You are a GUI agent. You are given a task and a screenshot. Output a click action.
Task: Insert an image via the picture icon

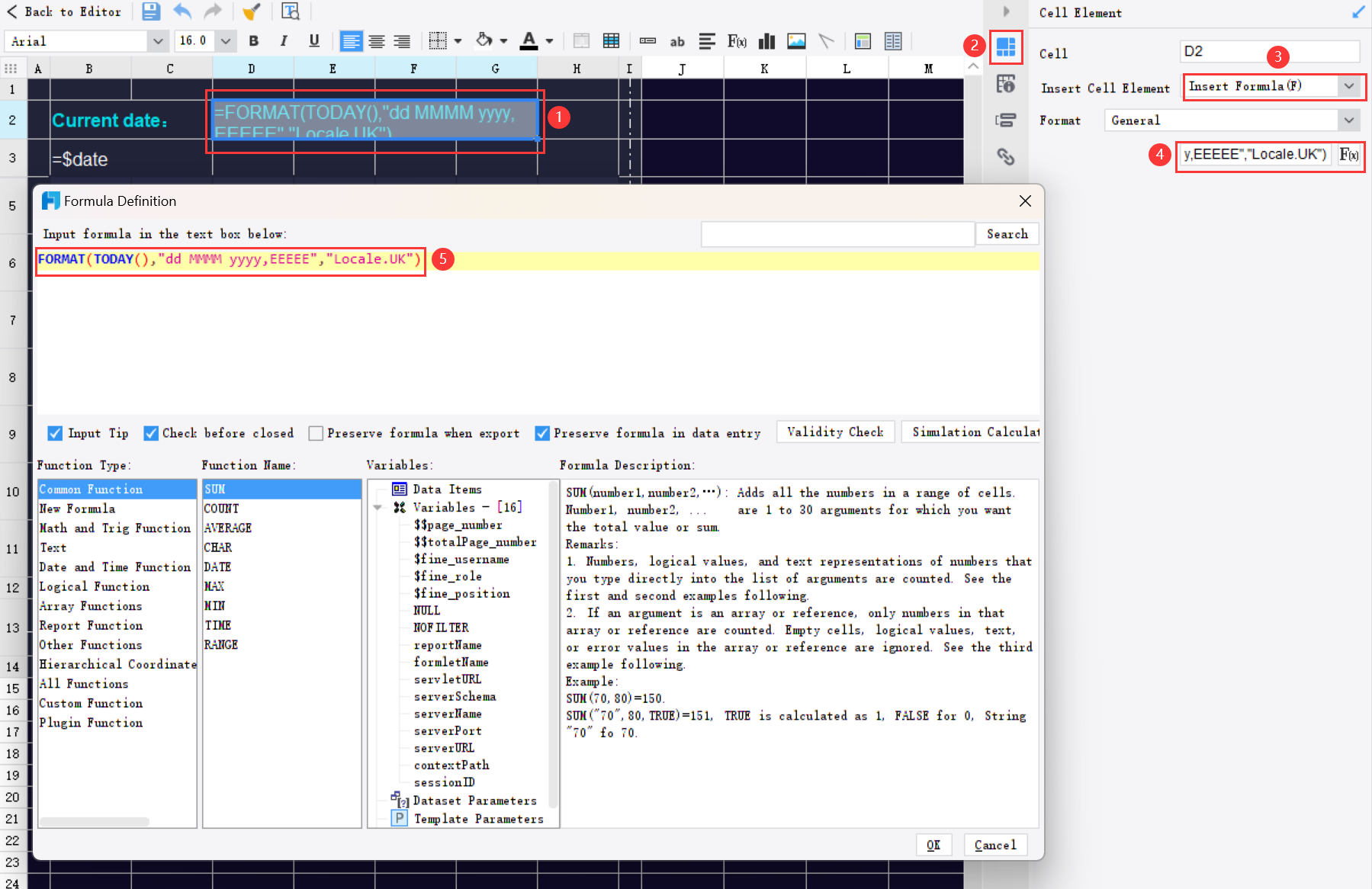tap(796, 41)
